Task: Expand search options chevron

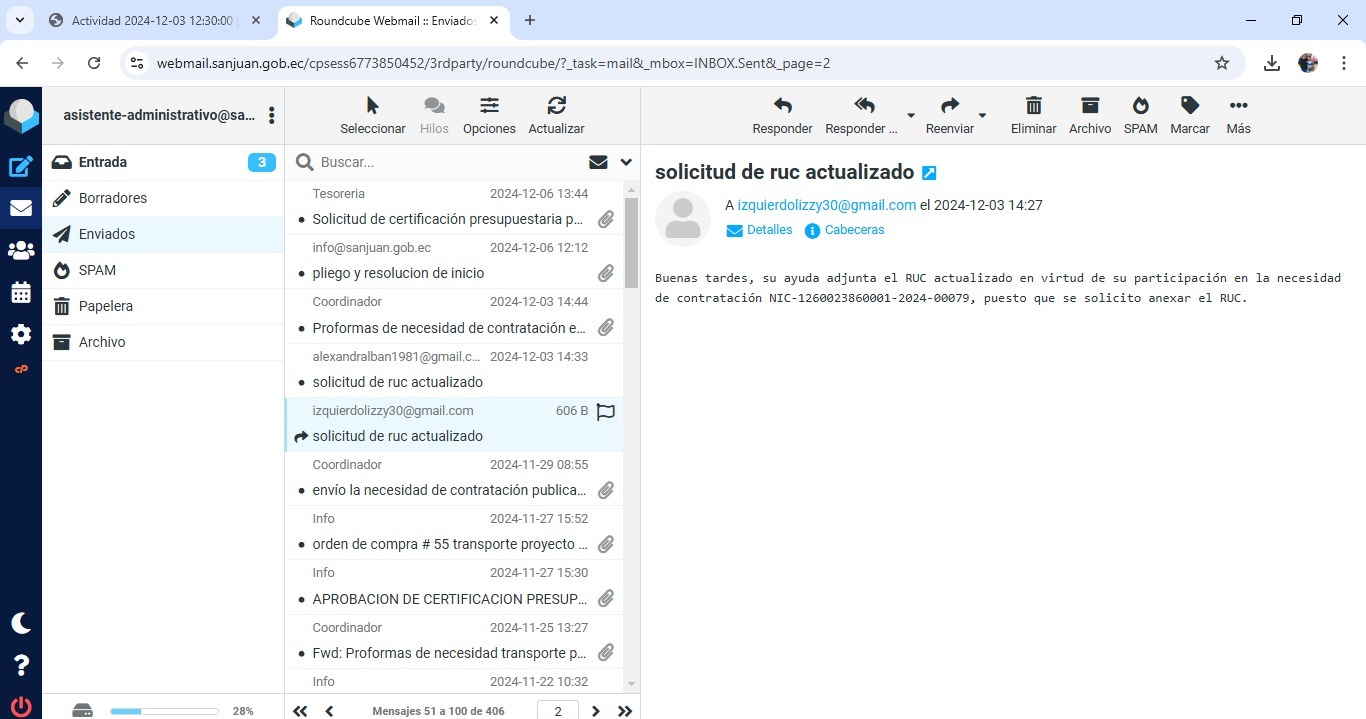Action: click(x=626, y=162)
